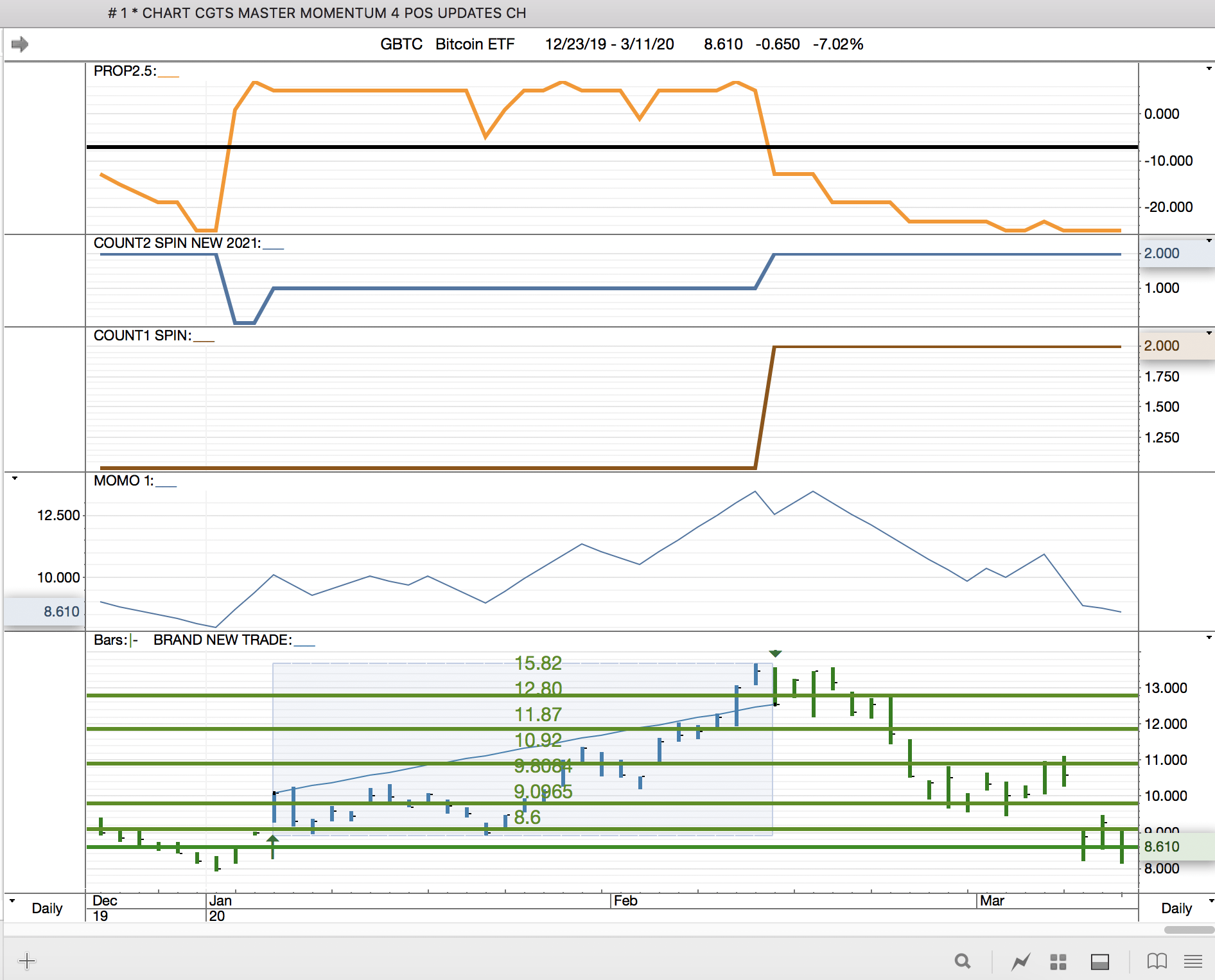This screenshot has height=980, width=1215.
Task: Click the right Daily period selector
Action: [x=1176, y=908]
